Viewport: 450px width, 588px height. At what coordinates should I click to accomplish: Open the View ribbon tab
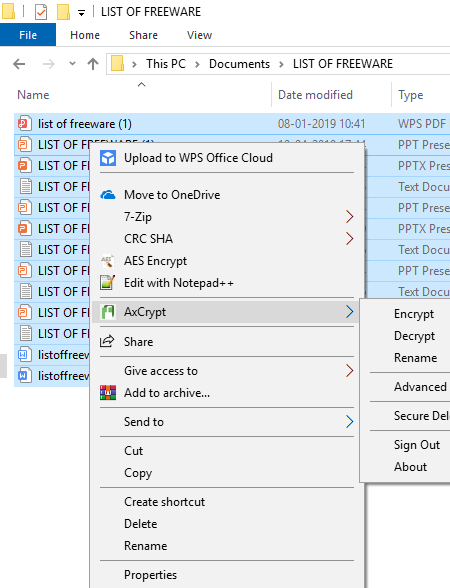[x=200, y=35]
